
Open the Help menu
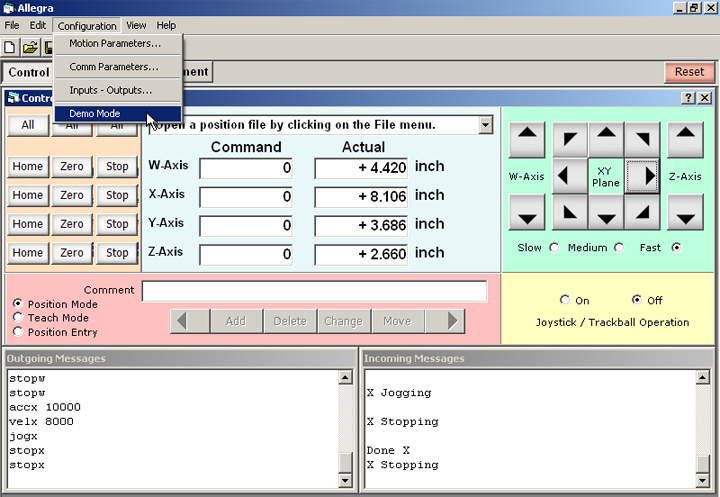(x=166, y=25)
